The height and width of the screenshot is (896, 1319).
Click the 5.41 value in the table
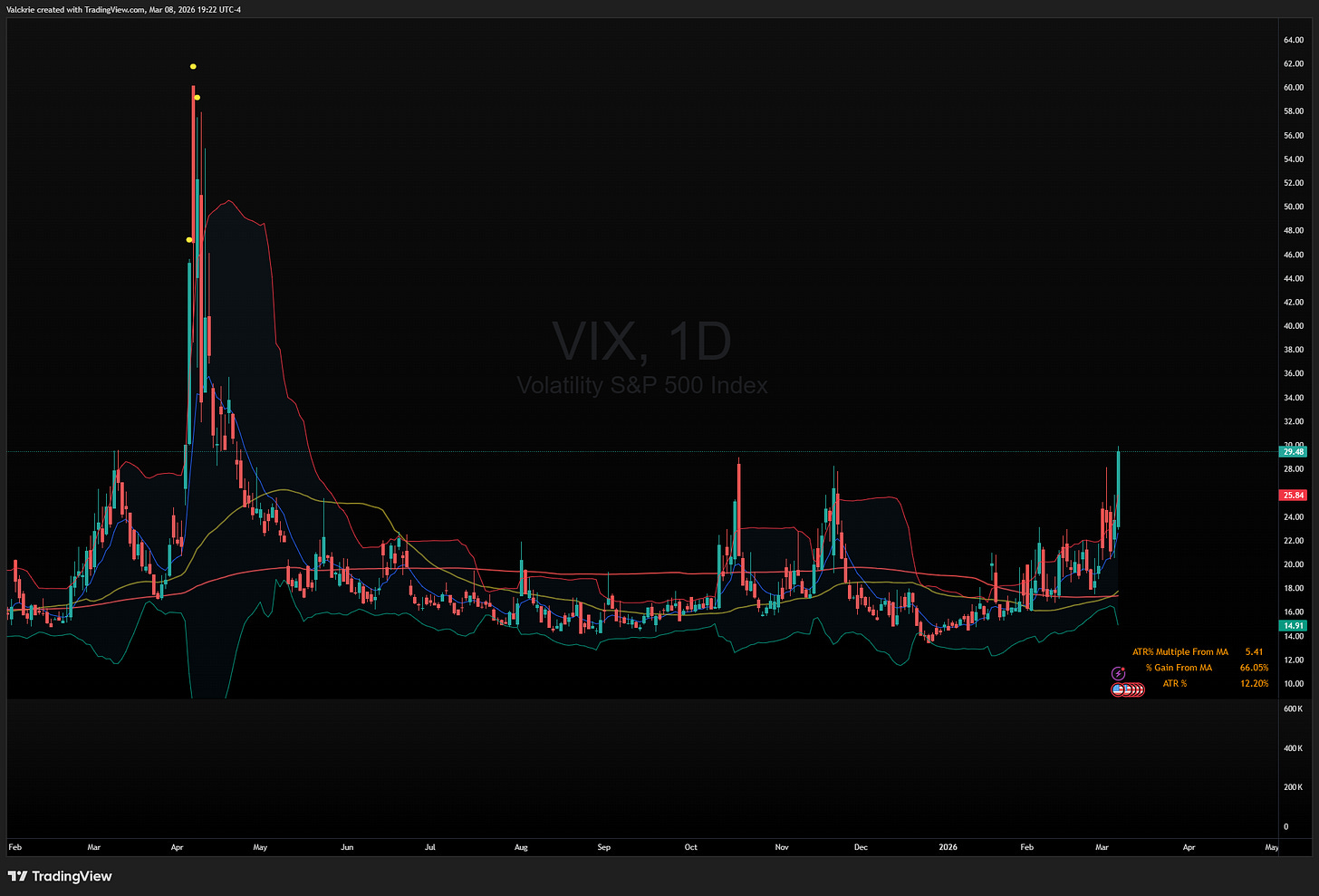click(1254, 651)
